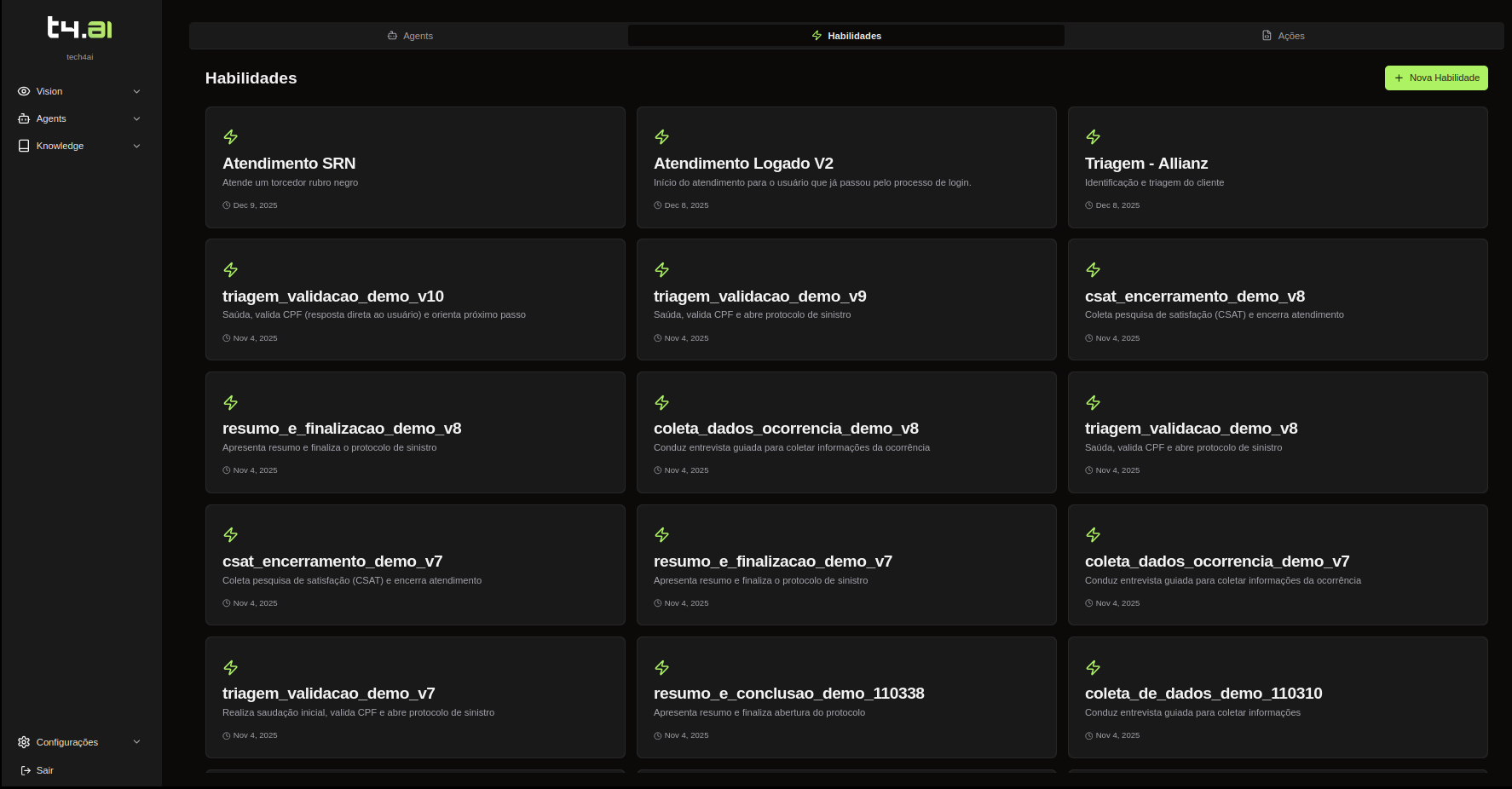The image size is (1512, 789).
Task: Switch to the Agents tab
Action: (410, 36)
